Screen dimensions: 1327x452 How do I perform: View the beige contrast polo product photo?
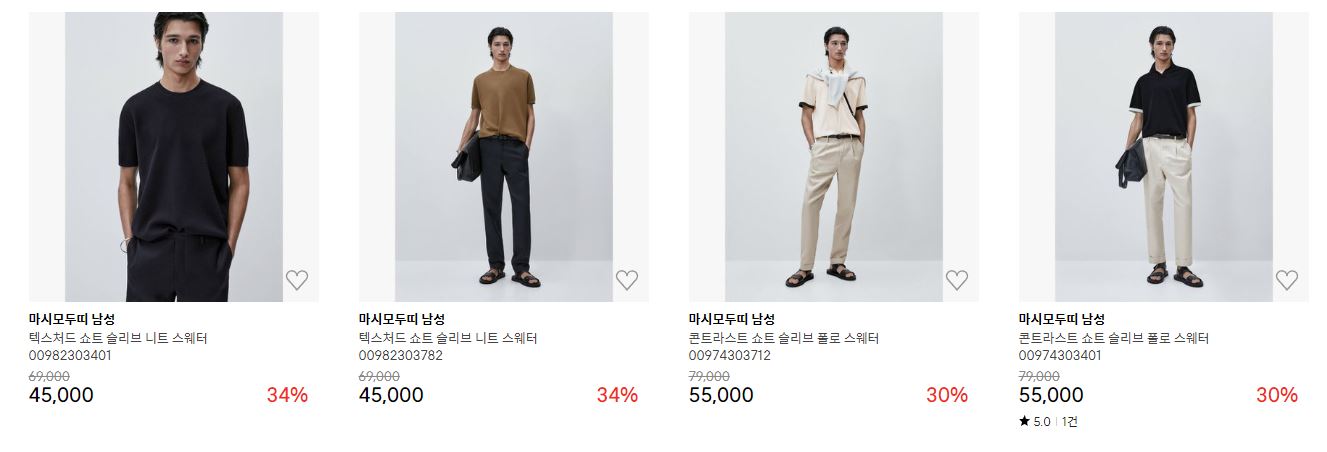834,157
